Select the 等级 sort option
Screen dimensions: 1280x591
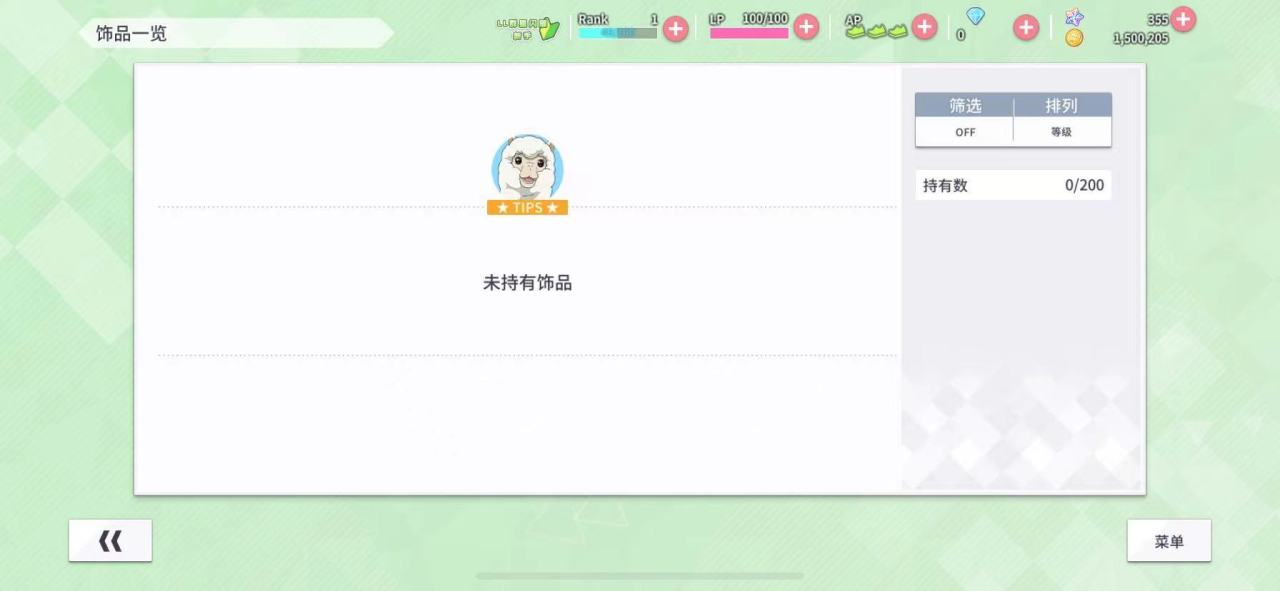[x=1062, y=132]
